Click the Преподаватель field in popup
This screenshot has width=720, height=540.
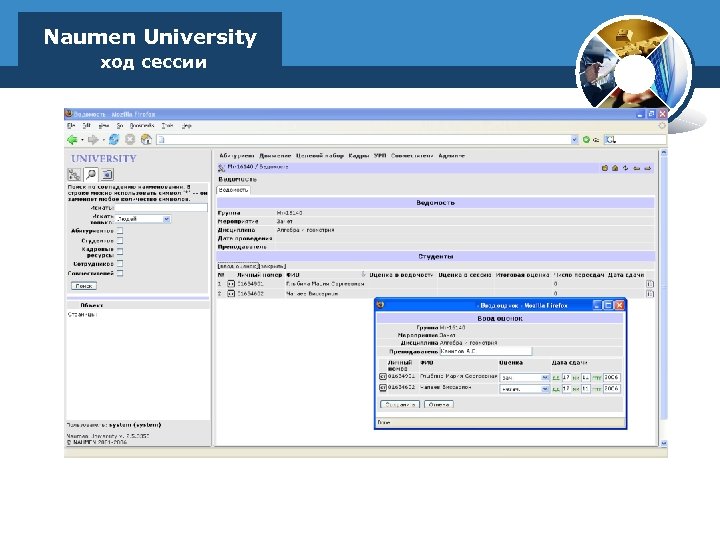point(486,351)
